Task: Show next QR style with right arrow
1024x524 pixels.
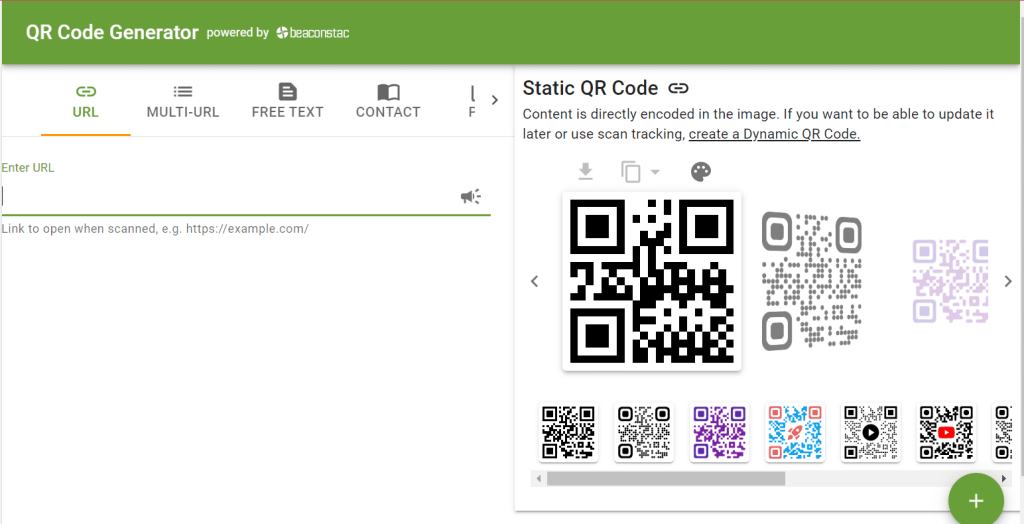Action: point(1008,281)
